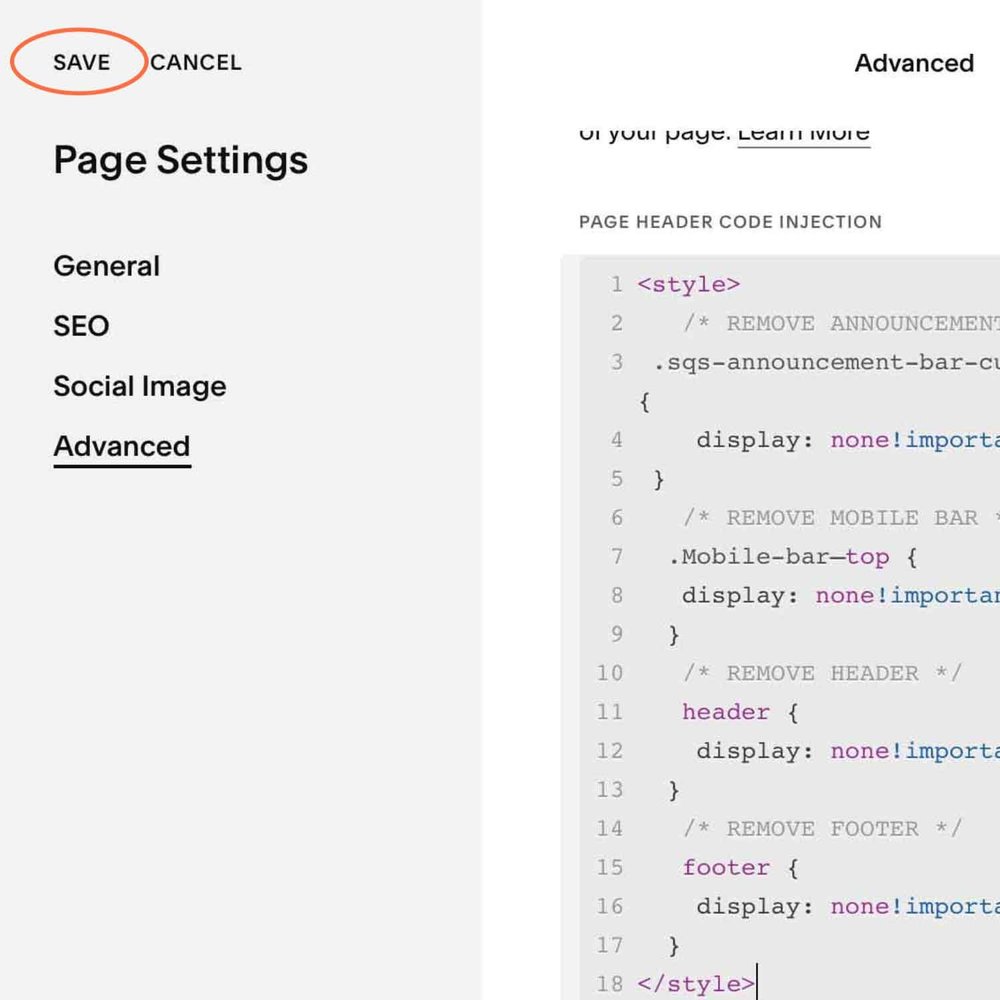Switch to the SEO settings tab
1000x1000 pixels.
click(x=80, y=326)
